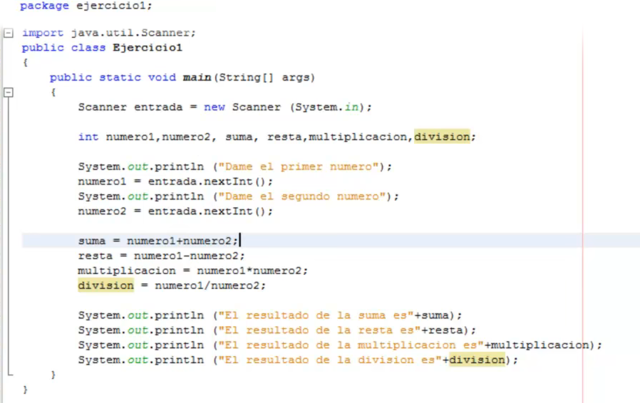
Task: Click '(String[] args)' parameter list
Action: [x=265, y=78]
